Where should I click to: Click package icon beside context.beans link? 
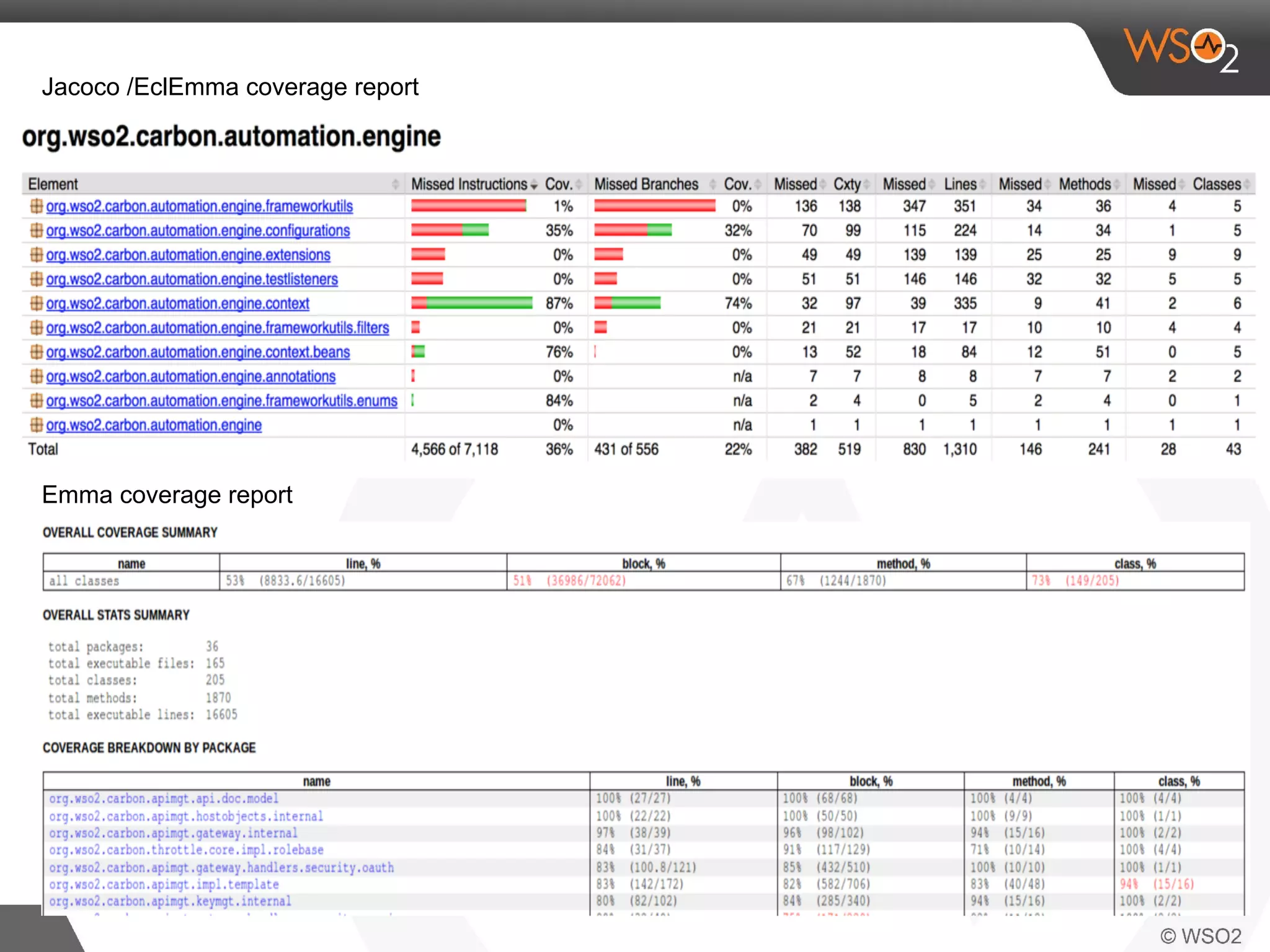[37, 352]
